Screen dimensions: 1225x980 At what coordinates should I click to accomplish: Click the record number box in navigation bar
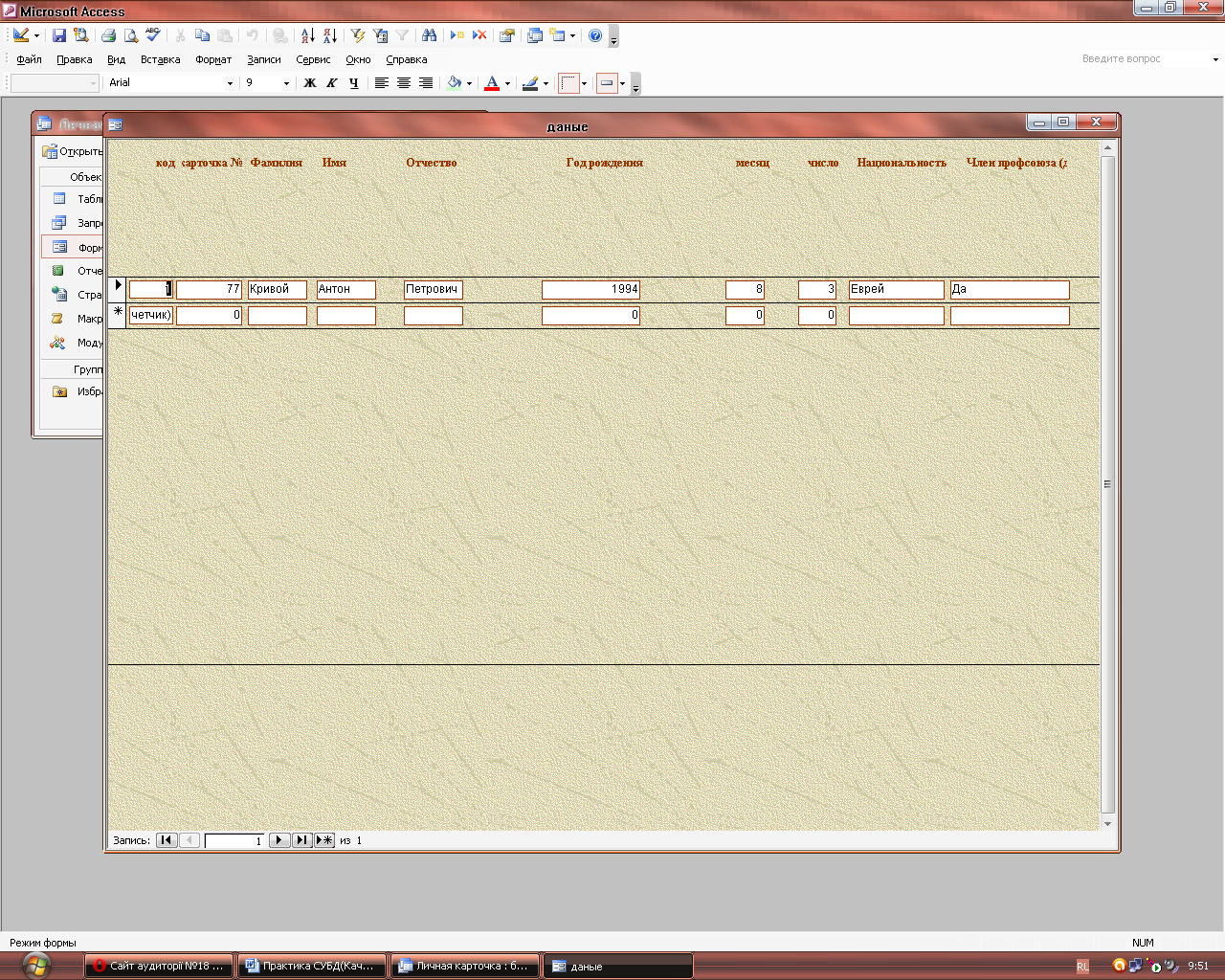pos(234,840)
